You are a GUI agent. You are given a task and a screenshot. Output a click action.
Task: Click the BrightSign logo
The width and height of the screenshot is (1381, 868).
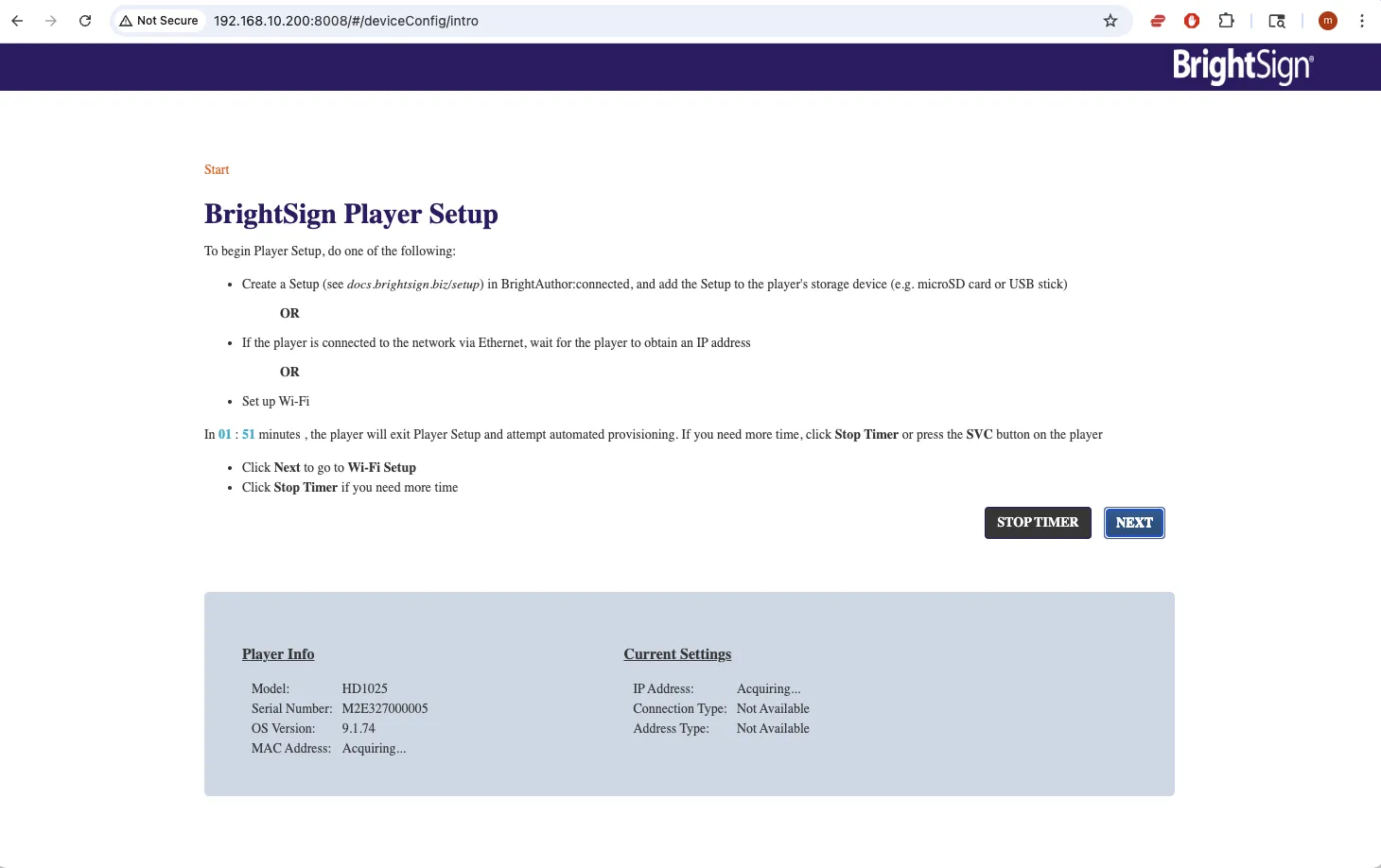(x=1243, y=66)
